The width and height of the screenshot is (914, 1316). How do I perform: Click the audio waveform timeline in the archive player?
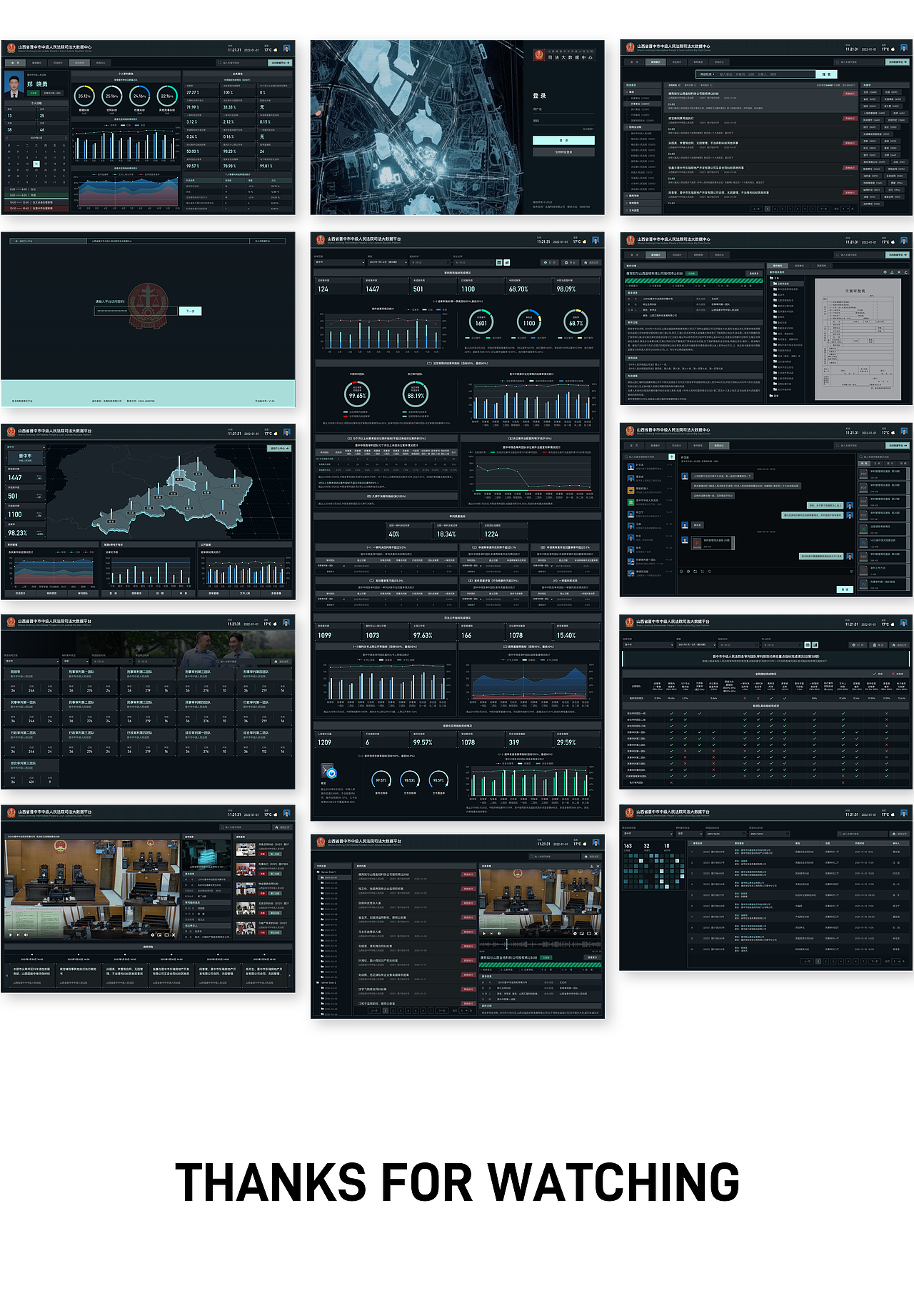(x=540, y=944)
